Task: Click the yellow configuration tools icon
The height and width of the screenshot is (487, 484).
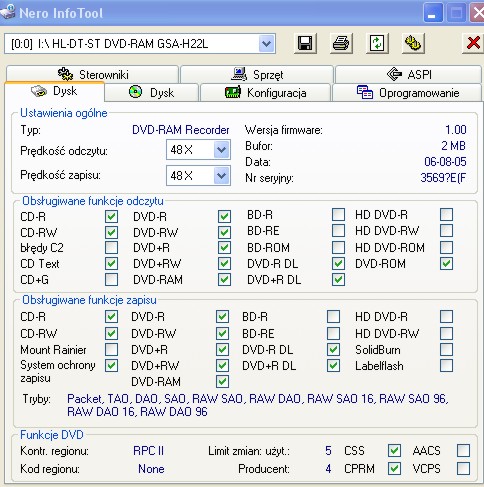Action: click(x=413, y=43)
